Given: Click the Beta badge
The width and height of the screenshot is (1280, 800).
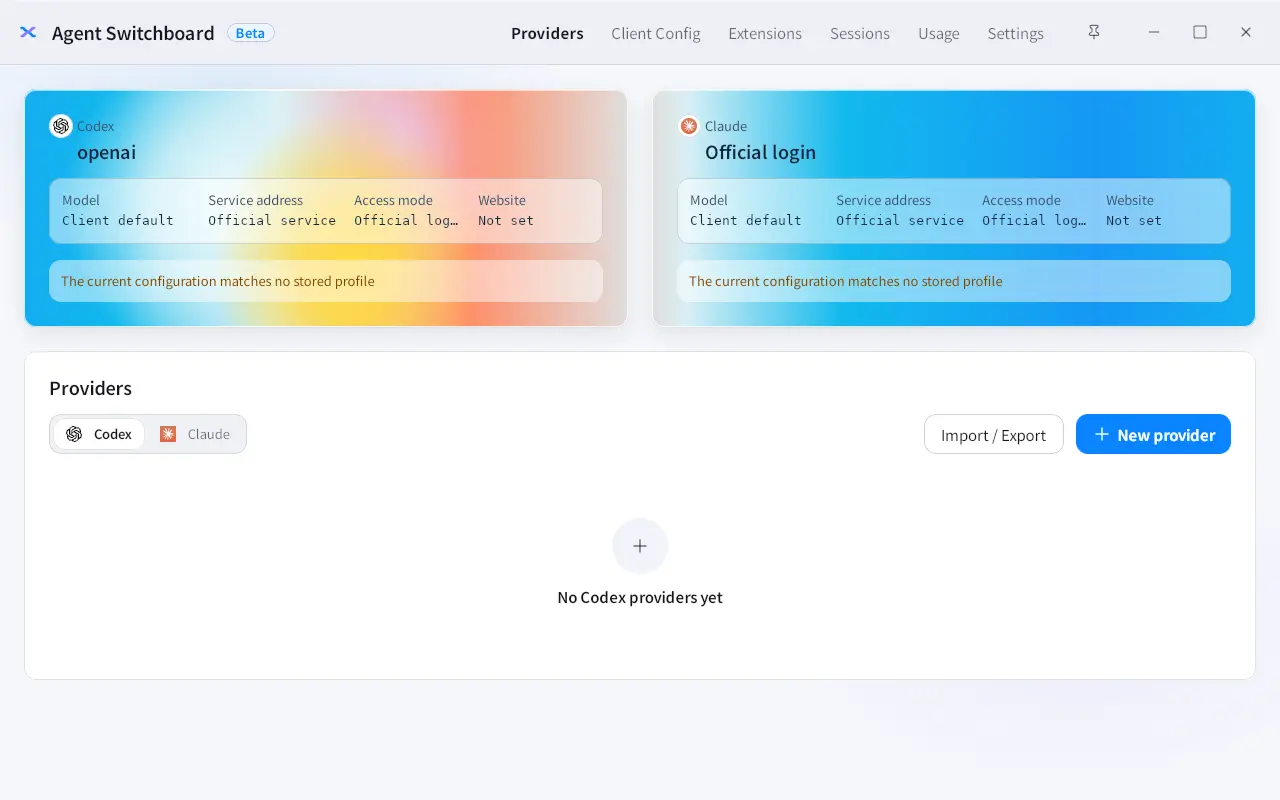Looking at the screenshot, I should point(251,33).
